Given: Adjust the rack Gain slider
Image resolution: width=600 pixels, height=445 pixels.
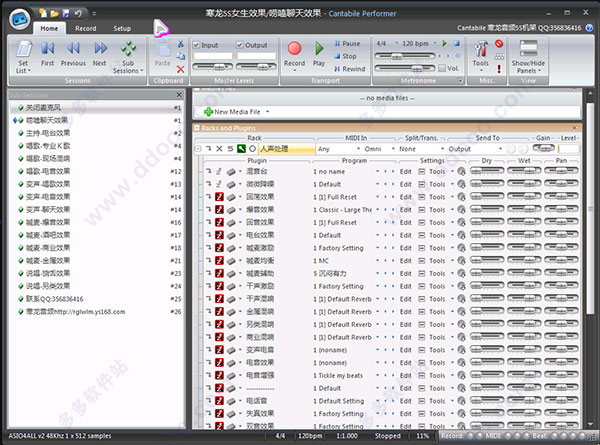Looking at the screenshot, I should point(543,148).
